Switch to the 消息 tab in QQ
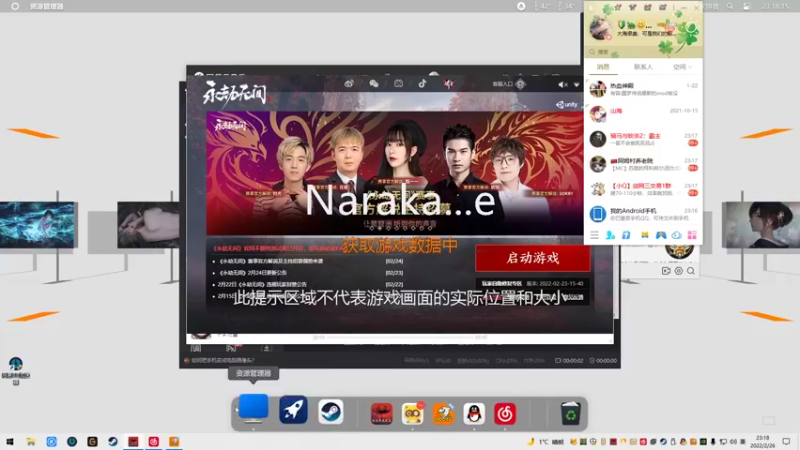Viewport: 800px width, 450px height. pos(603,67)
